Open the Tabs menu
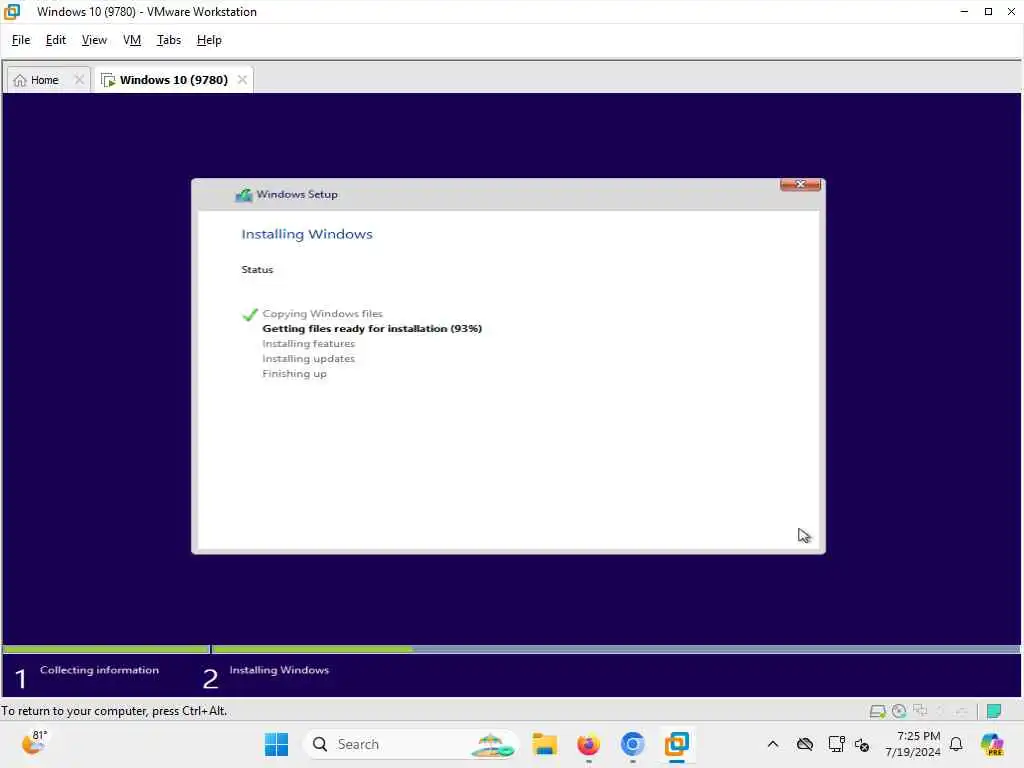This screenshot has height=768, width=1024. pyautogui.click(x=168, y=40)
